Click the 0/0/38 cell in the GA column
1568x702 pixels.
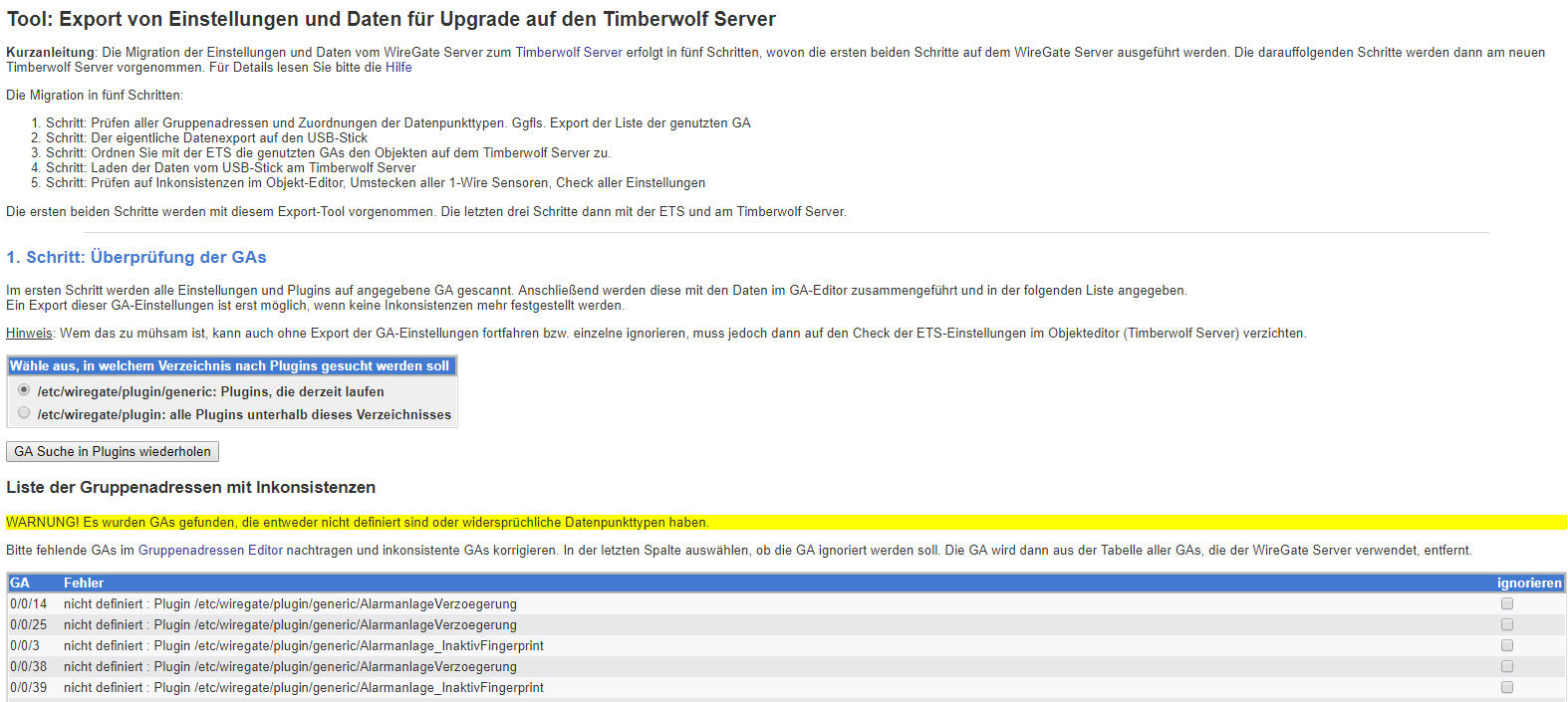tap(29, 667)
